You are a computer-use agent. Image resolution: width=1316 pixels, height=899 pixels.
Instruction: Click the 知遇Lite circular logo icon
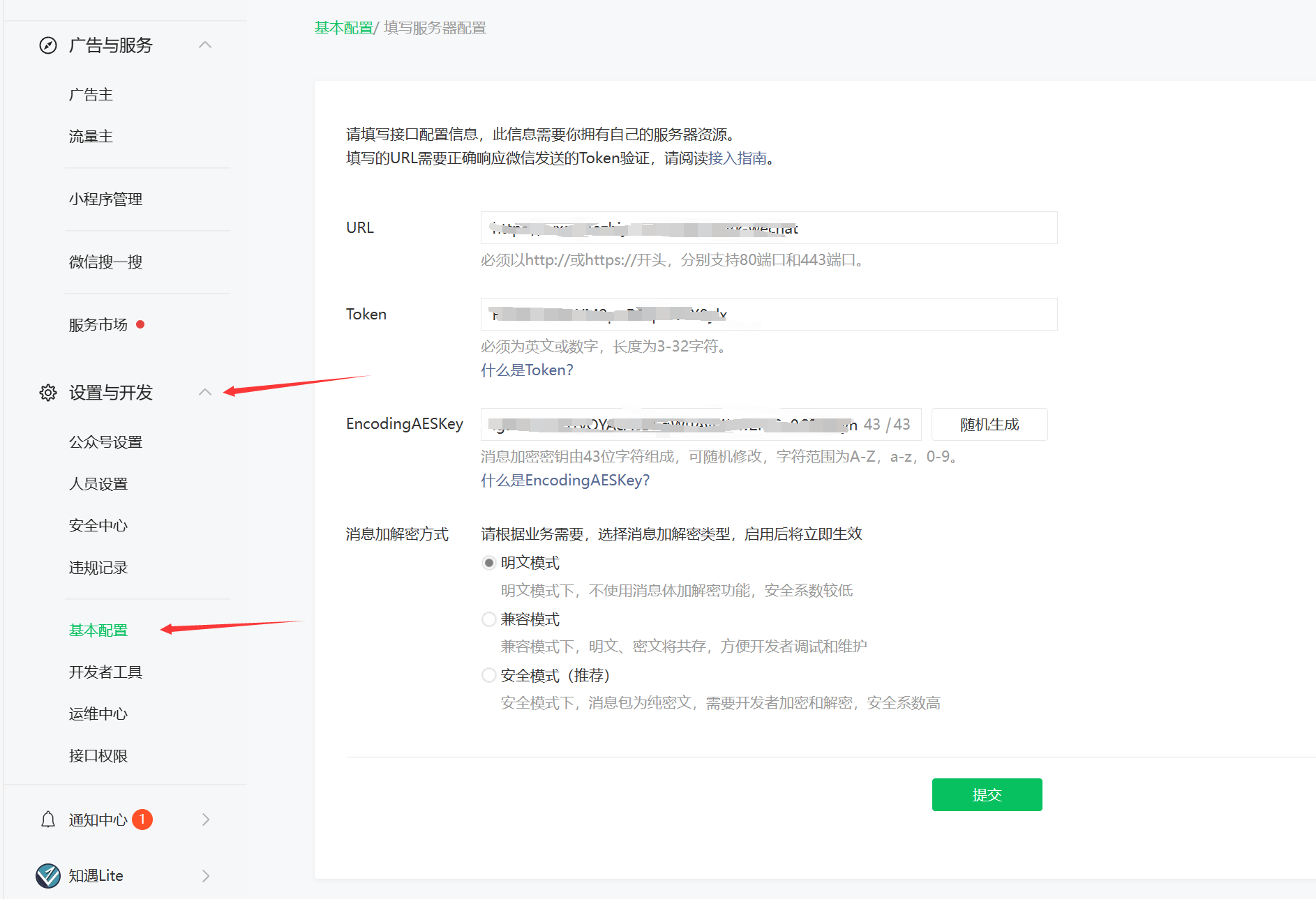[x=47, y=875]
